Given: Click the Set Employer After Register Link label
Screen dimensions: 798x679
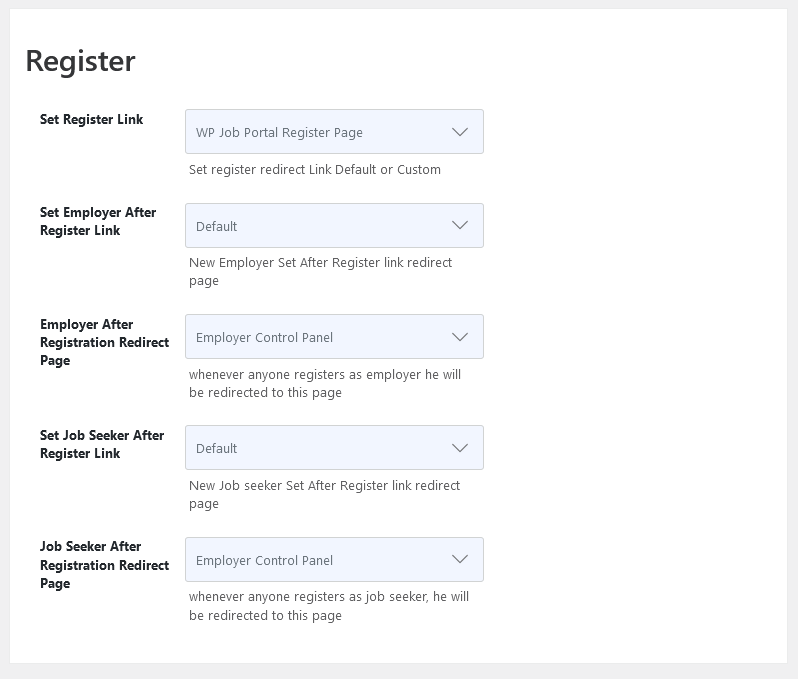Looking at the screenshot, I should (x=98, y=221).
